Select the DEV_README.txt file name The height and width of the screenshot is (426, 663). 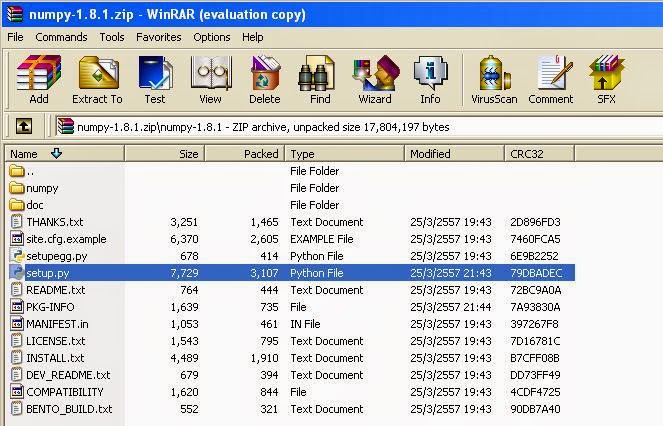click(68, 375)
